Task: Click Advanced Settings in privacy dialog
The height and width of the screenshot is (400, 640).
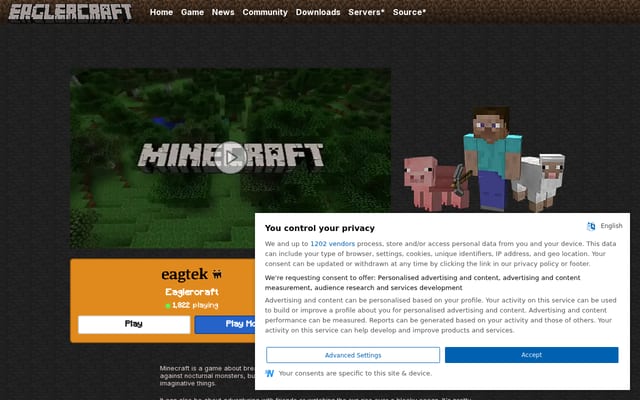Action: click(353, 355)
